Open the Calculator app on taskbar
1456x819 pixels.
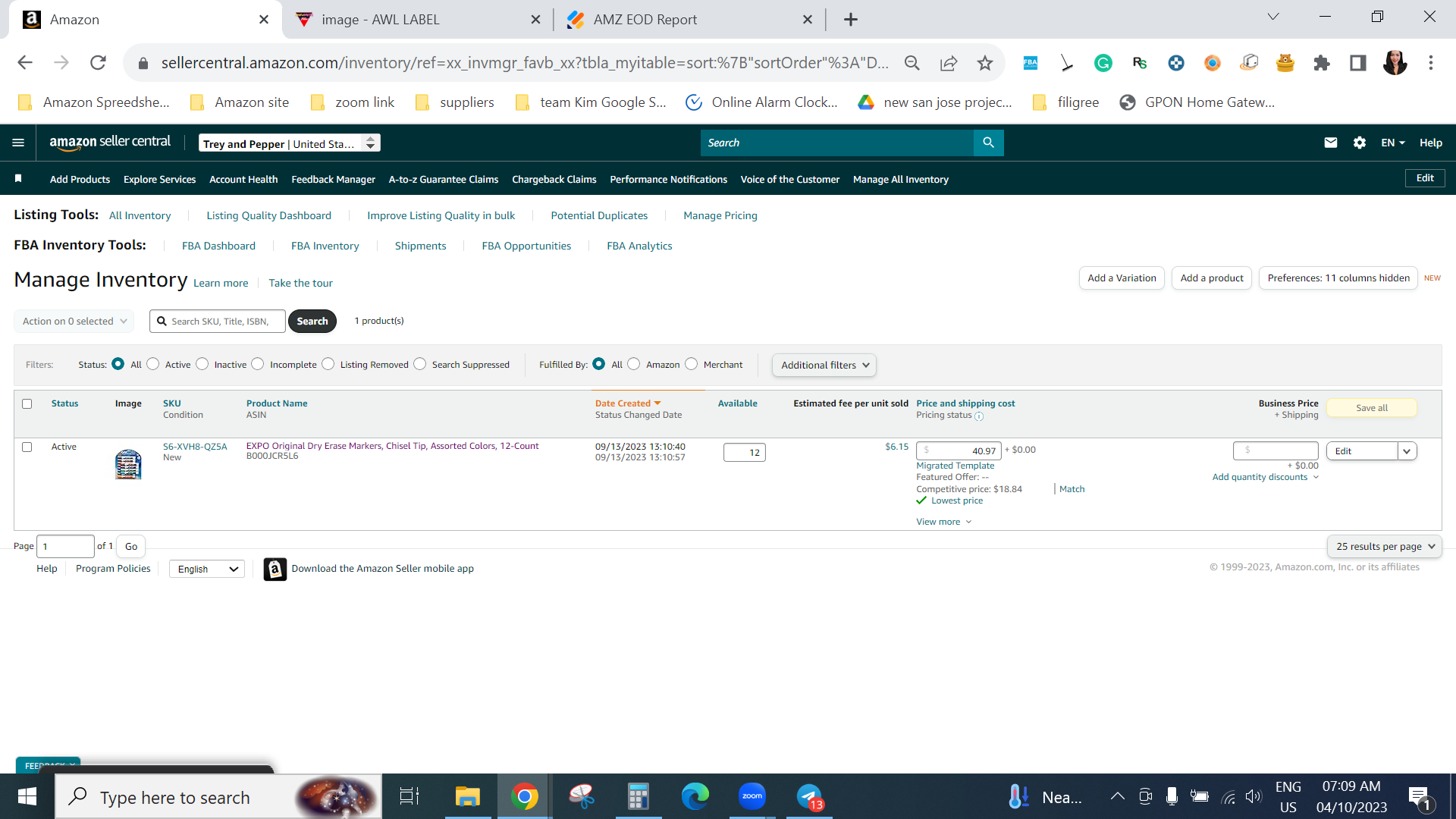pyautogui.click(x=639, y=796)
